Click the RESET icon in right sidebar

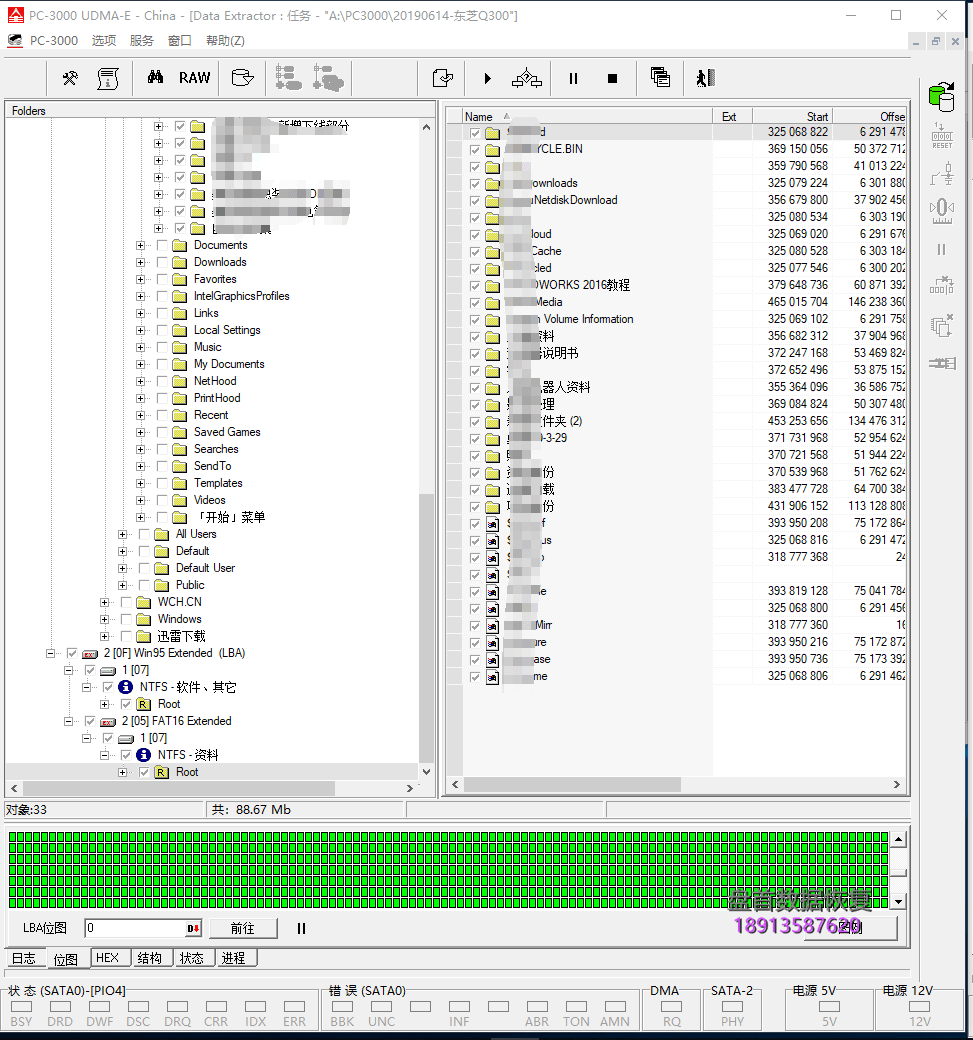point(942,135)
